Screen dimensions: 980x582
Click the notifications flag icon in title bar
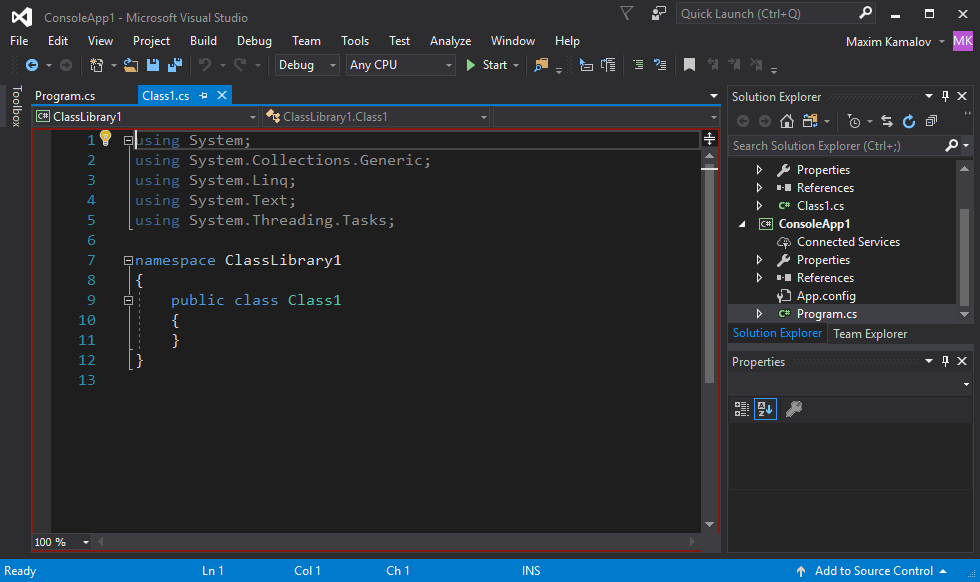[626, 13]
